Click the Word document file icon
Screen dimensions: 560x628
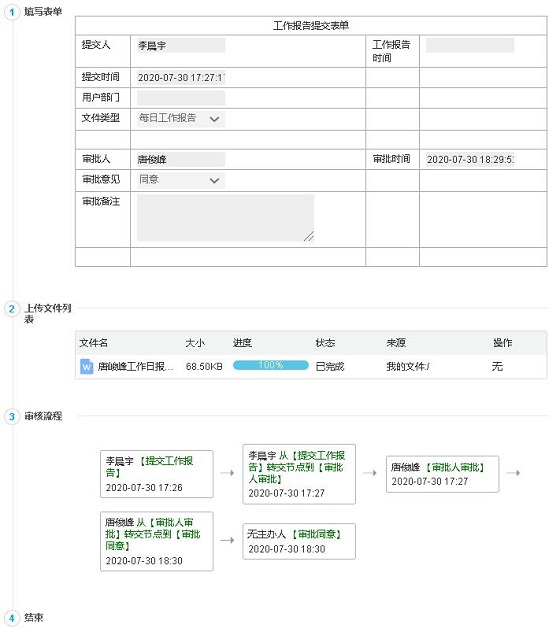[87, 366]
